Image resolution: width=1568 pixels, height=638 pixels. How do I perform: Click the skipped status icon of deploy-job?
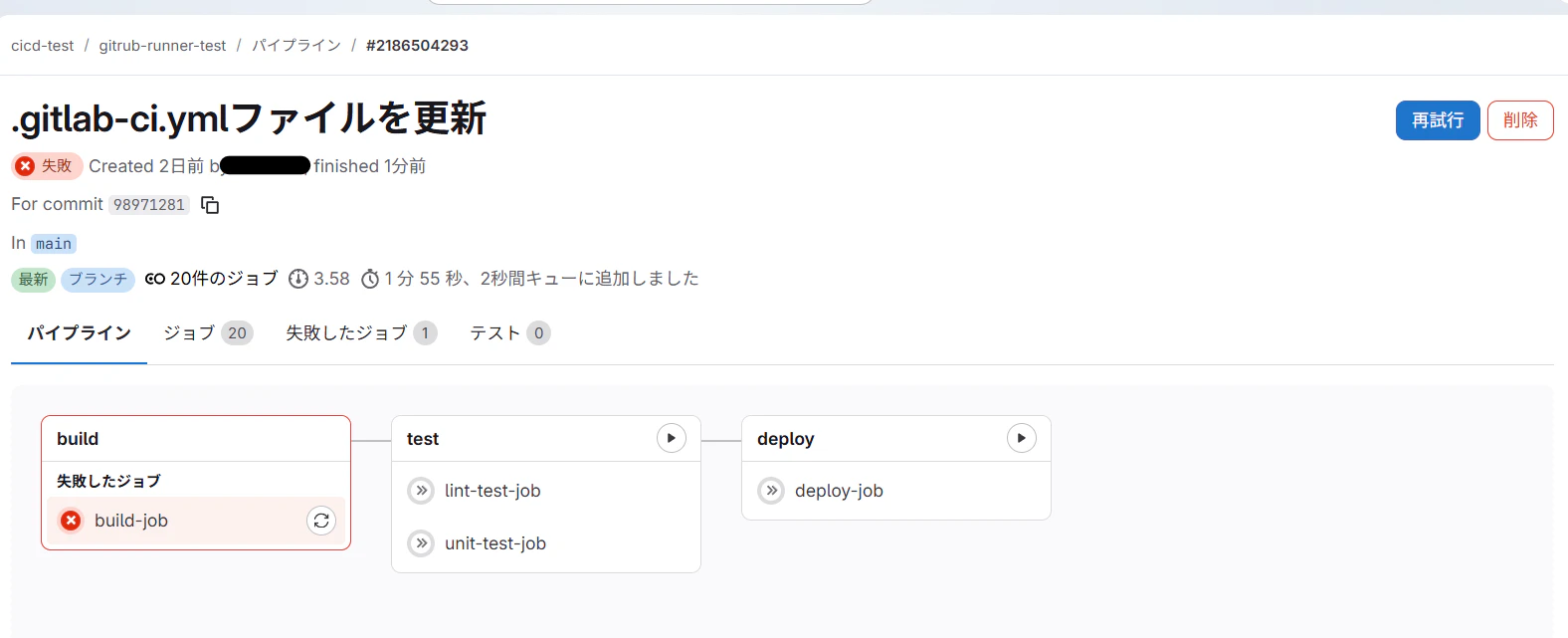[x=771, y=491]
